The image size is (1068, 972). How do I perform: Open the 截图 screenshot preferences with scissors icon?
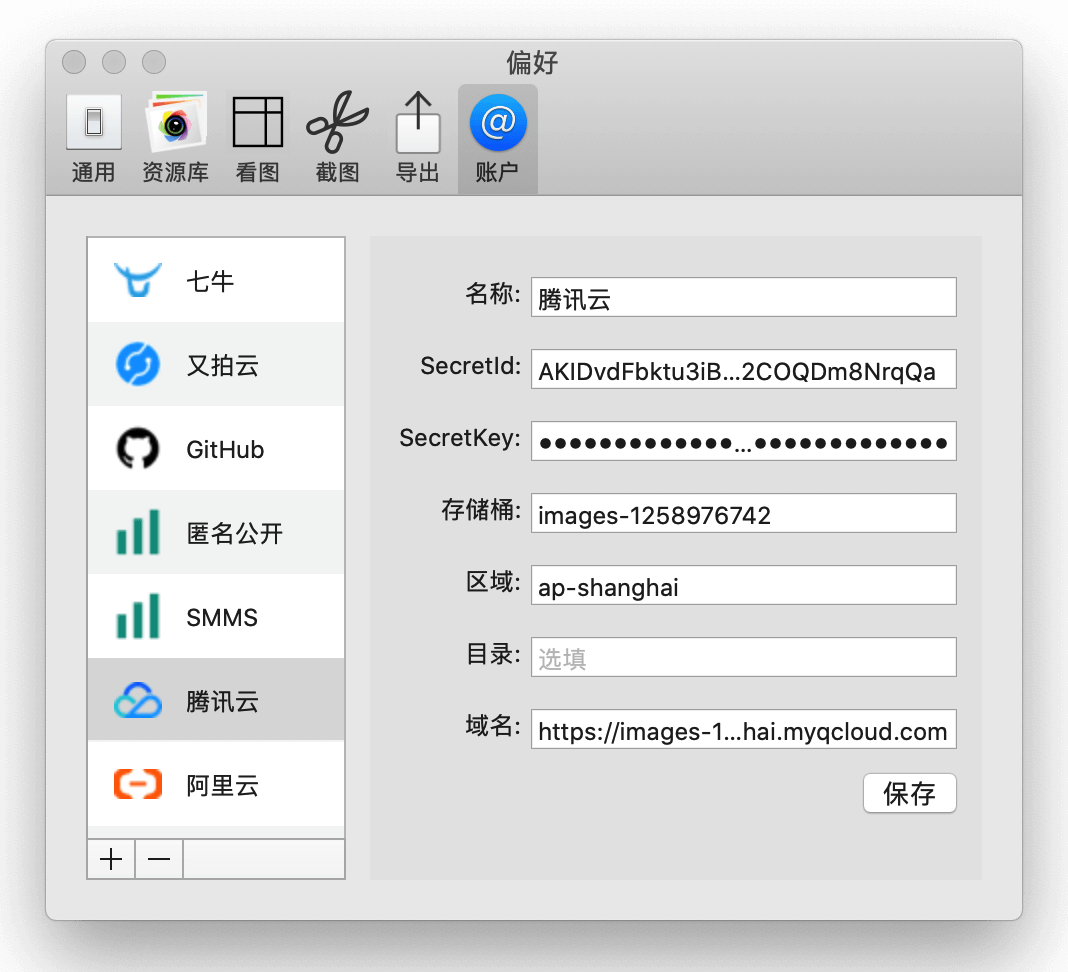pos(337,139)
